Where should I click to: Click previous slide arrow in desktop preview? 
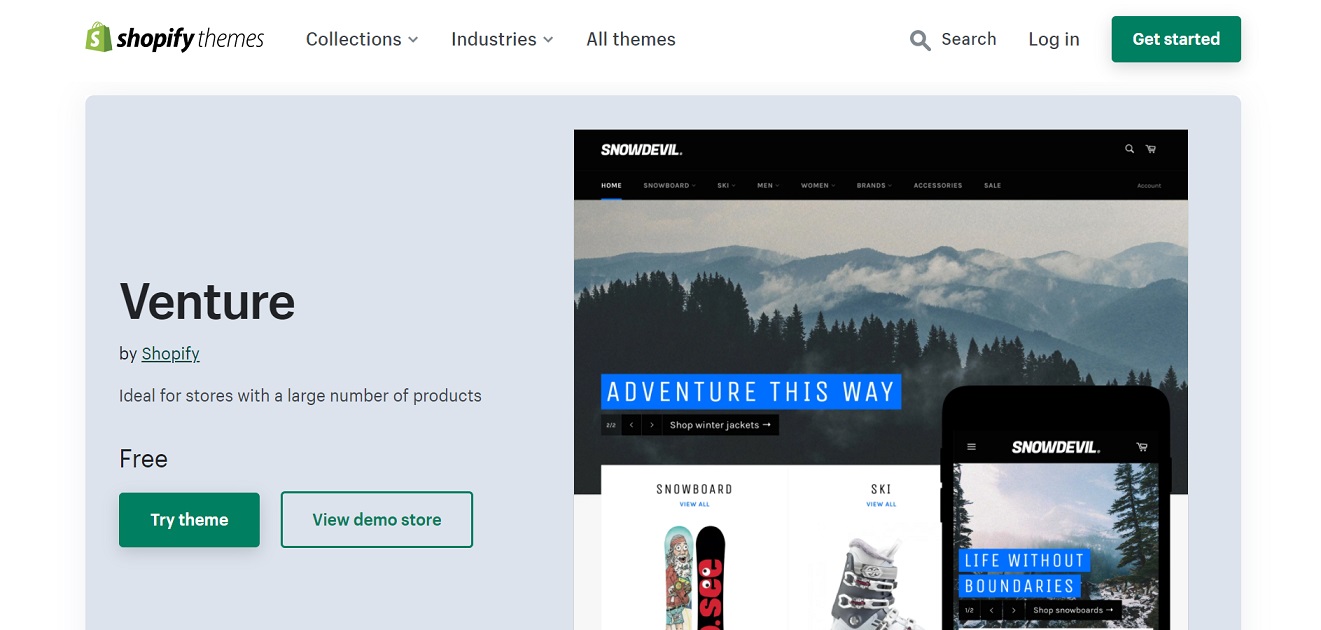click(632, 425)
